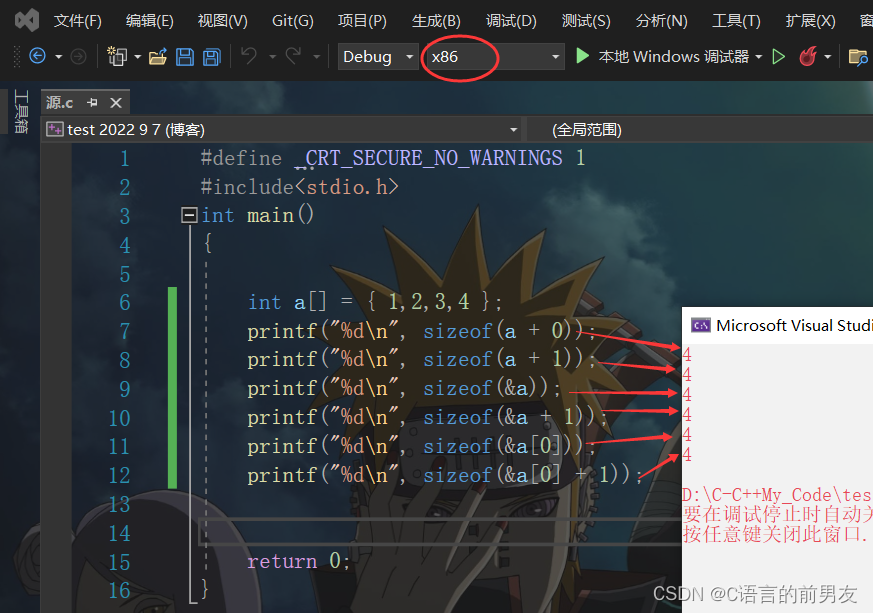Image resolution: width=873 pixels, height=613 pixels.
Task: Click the undo icon
Action: (249, 56)
